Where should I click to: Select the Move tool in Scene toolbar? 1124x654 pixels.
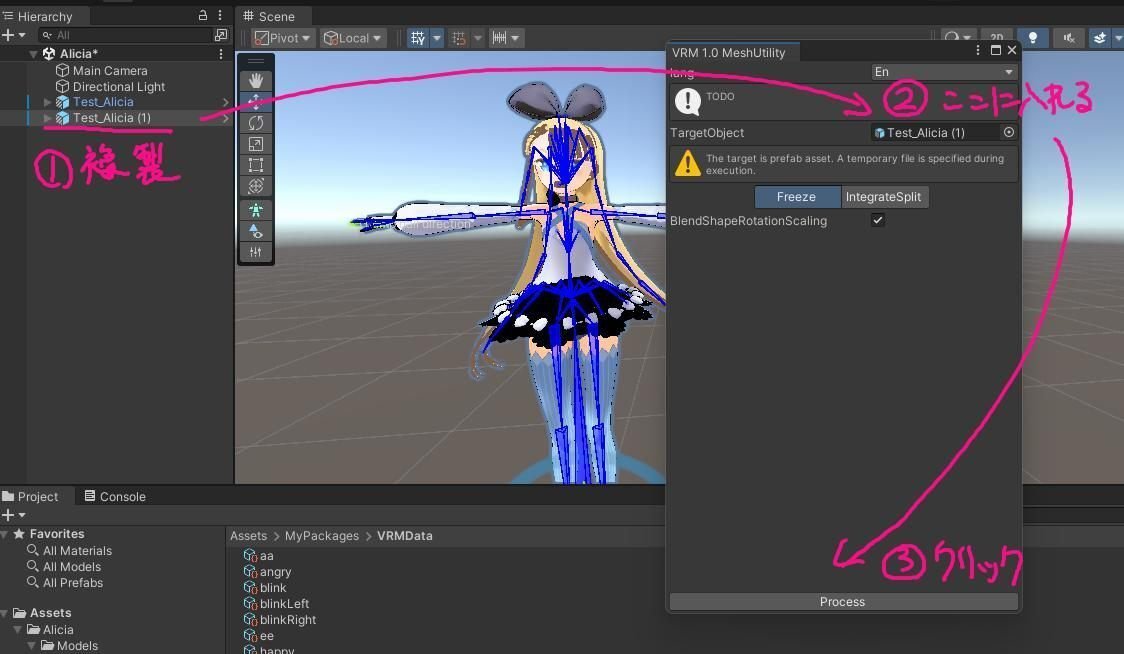click(256, 102)
